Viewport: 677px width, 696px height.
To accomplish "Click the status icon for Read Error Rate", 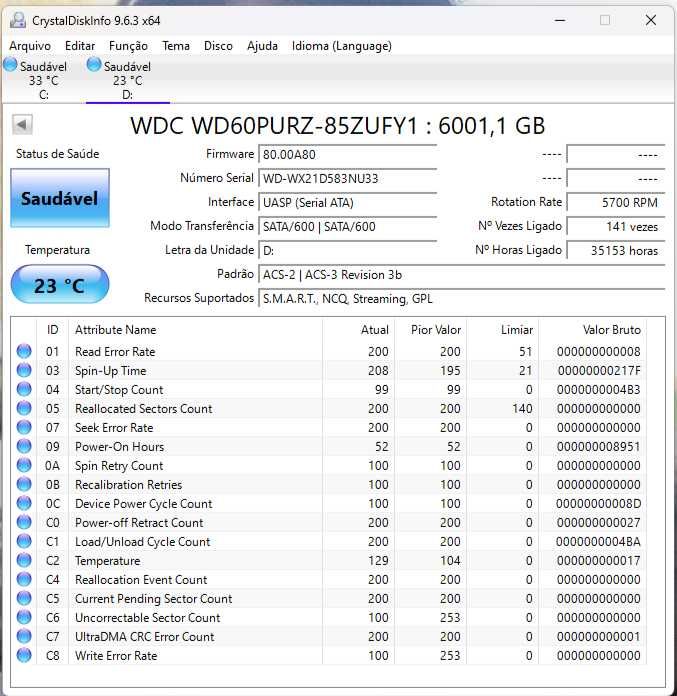I will (x=24, y=351).
